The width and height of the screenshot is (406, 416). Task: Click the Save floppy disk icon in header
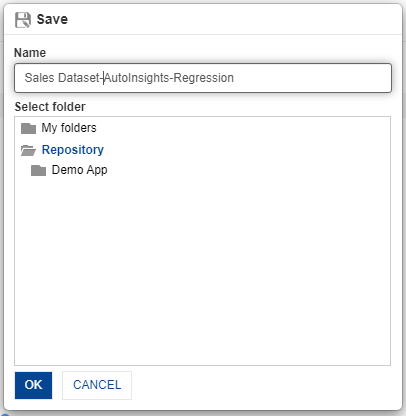23,20
